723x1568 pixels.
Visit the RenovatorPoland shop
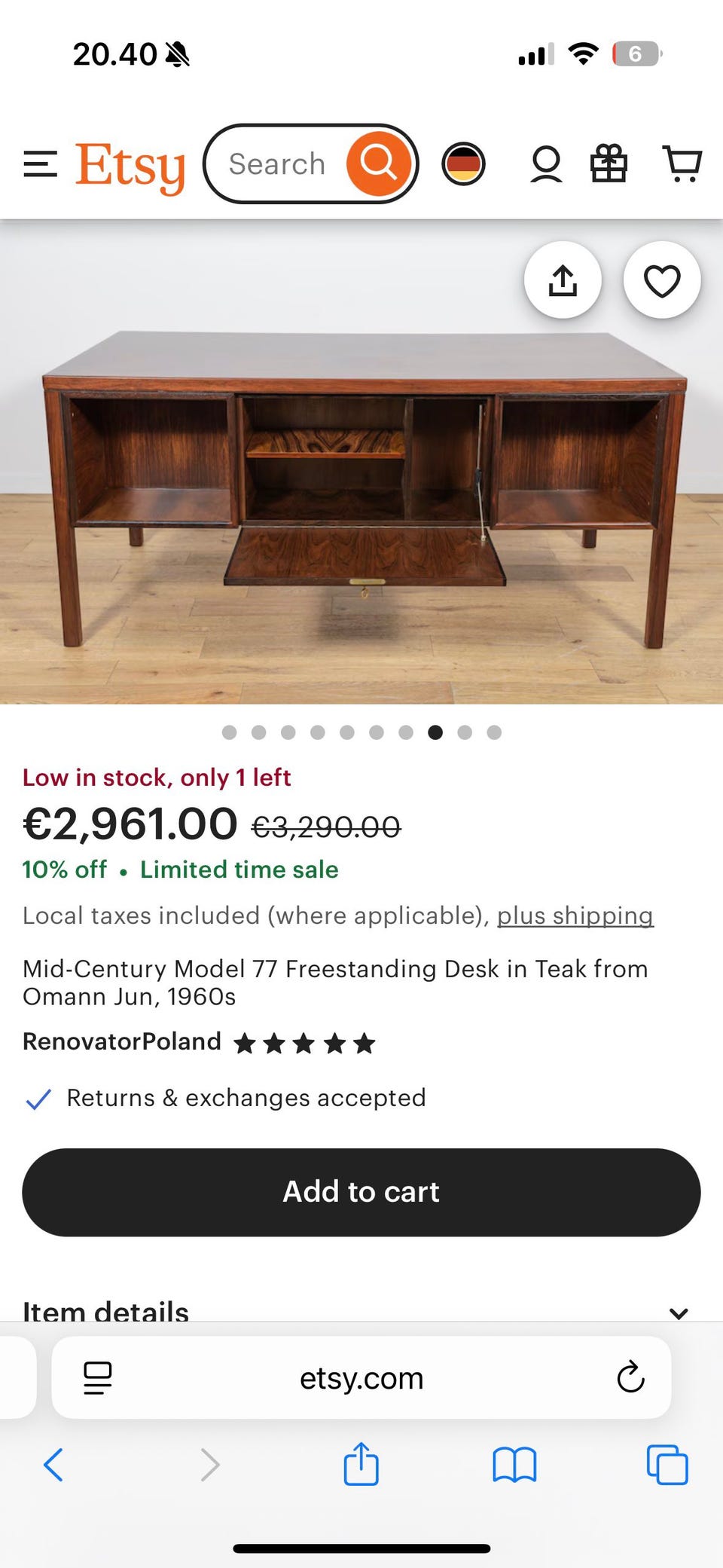[x=122, y=1041]
